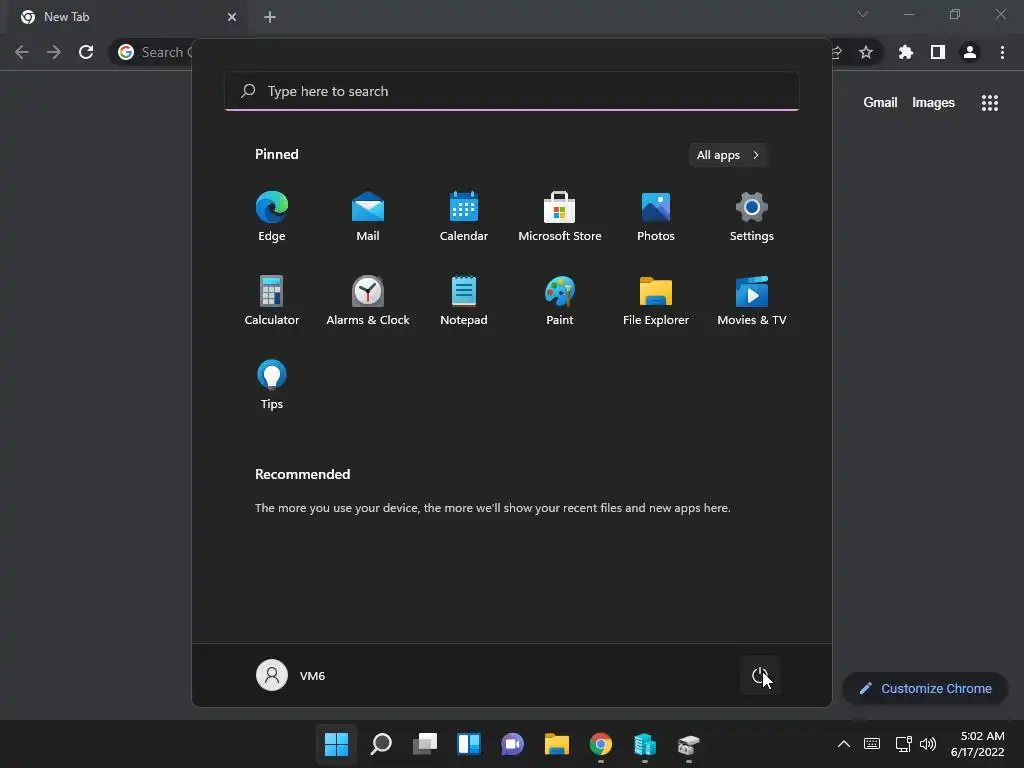
Task: Open Chrome Extensions puzzle icon
Action: tap(906, 52)
